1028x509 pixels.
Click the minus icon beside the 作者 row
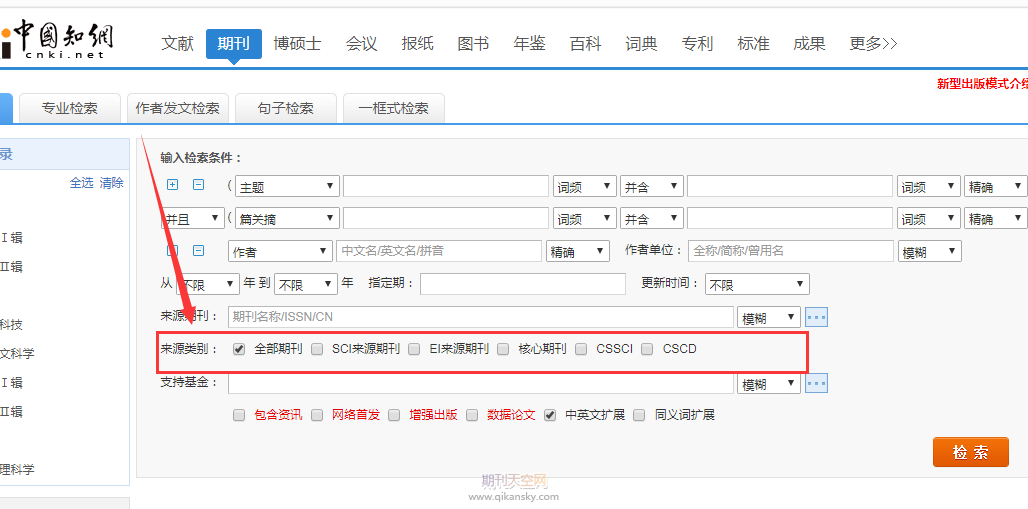click(x=198, y=251)
